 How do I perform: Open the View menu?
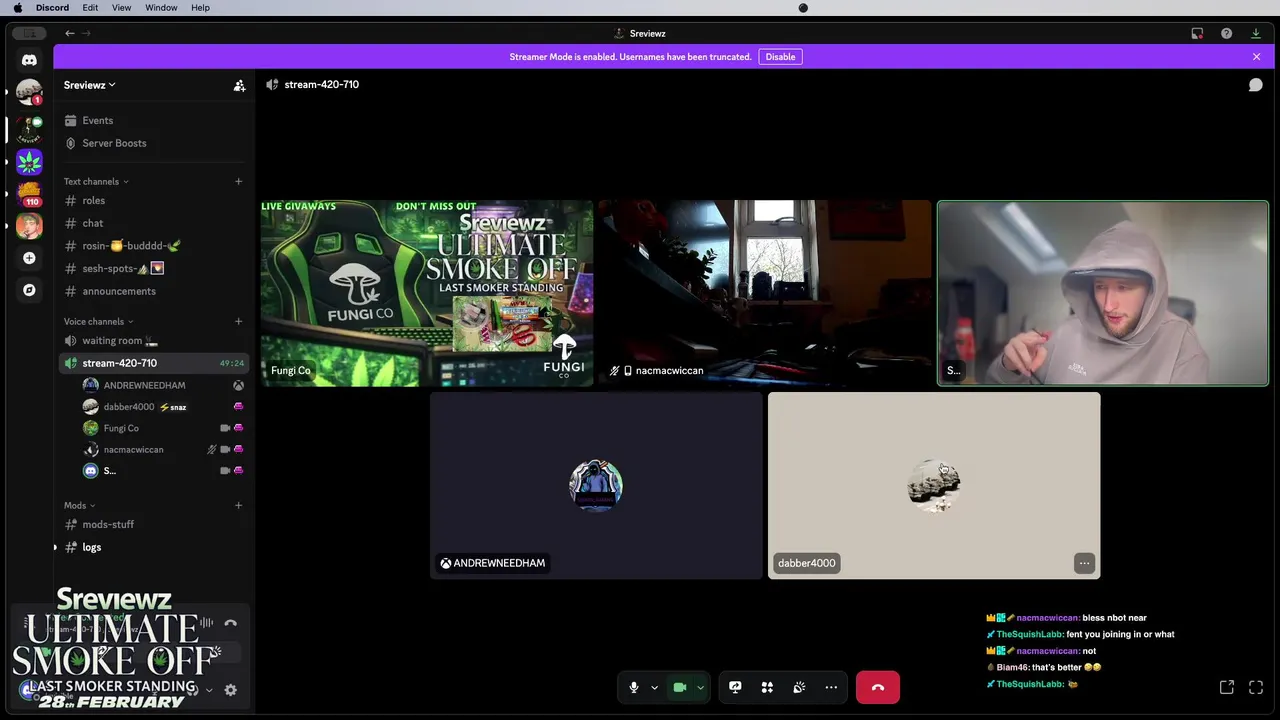[x=121, y=8]
